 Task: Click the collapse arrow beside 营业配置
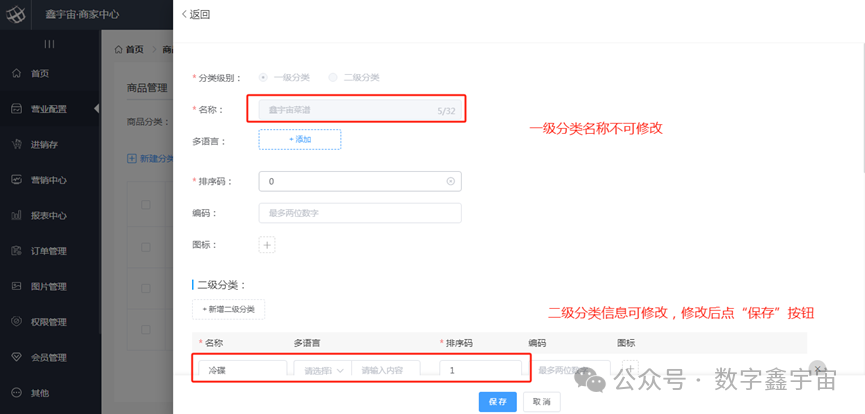(97, 109)
